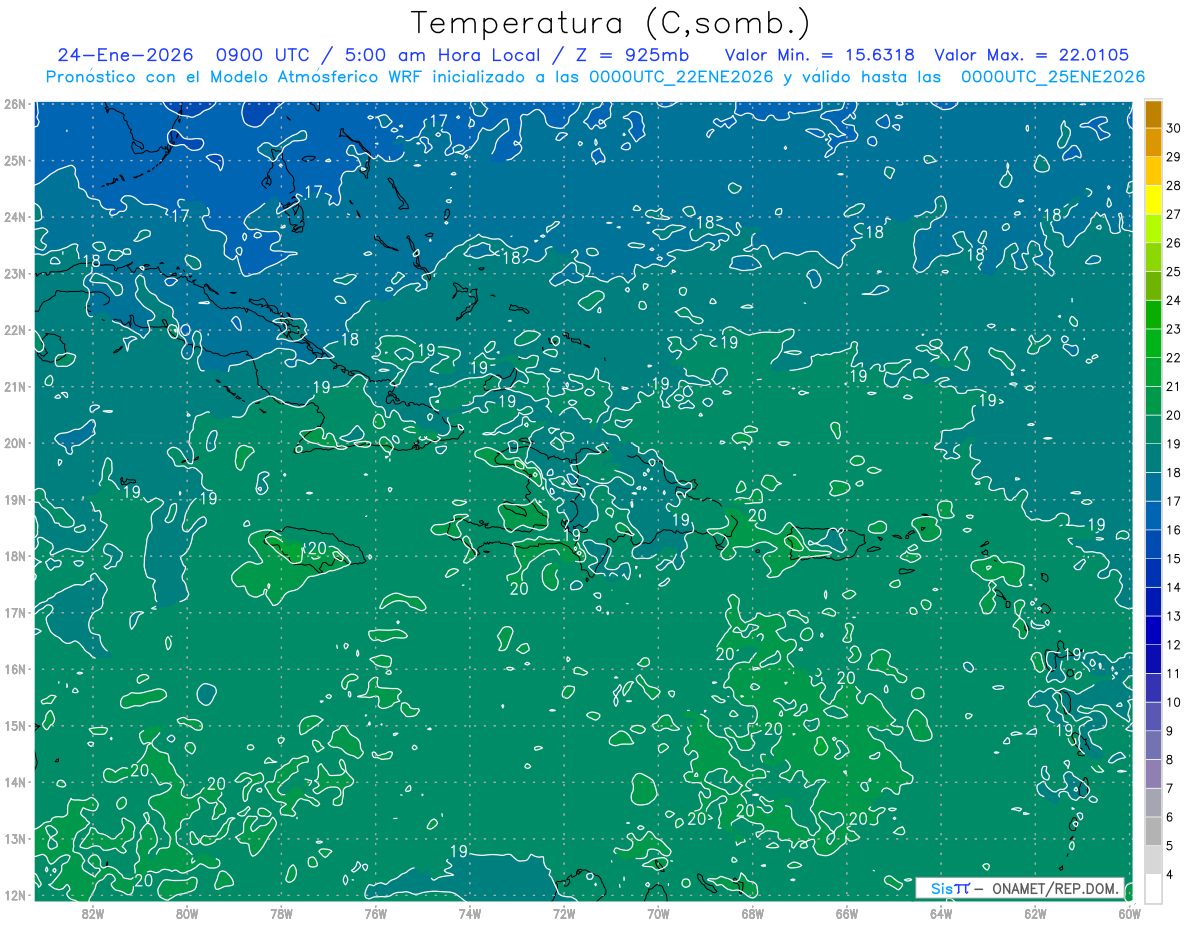Click the "23N" latitude axis label

click(x=15, y=274)
